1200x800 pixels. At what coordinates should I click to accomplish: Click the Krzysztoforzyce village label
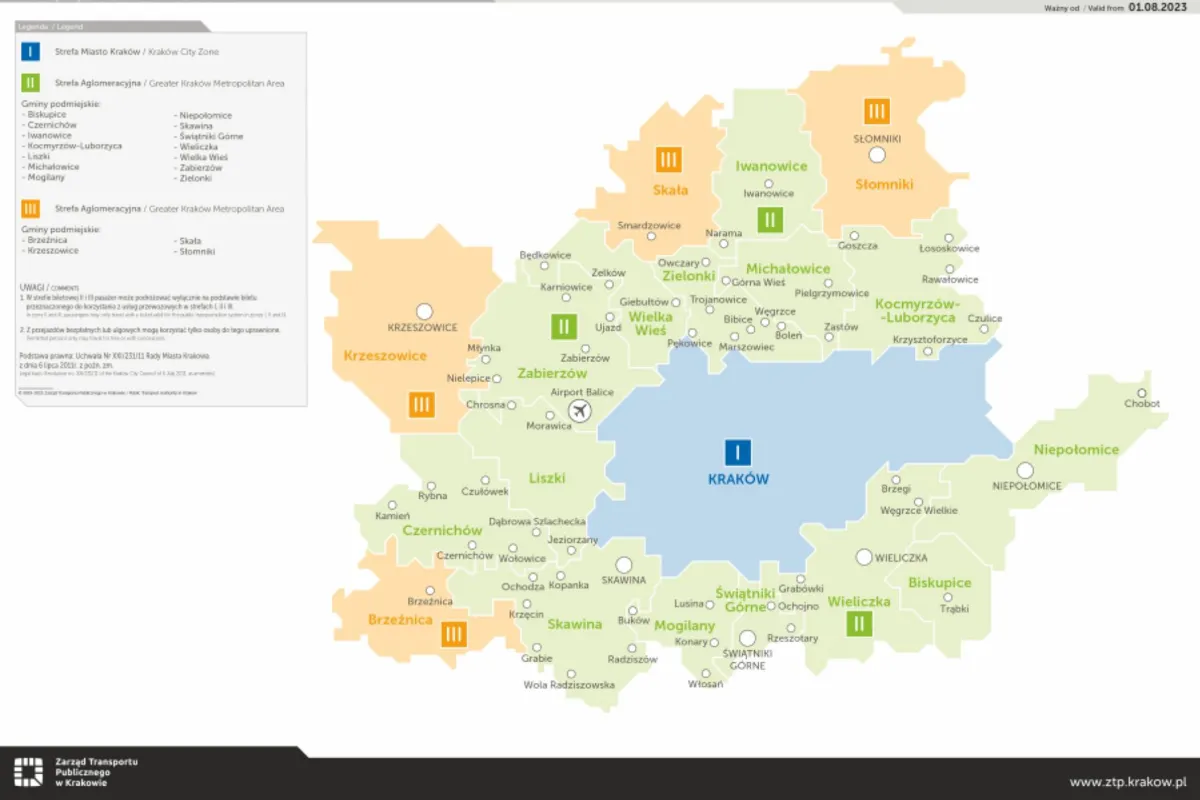coord(930,340)
